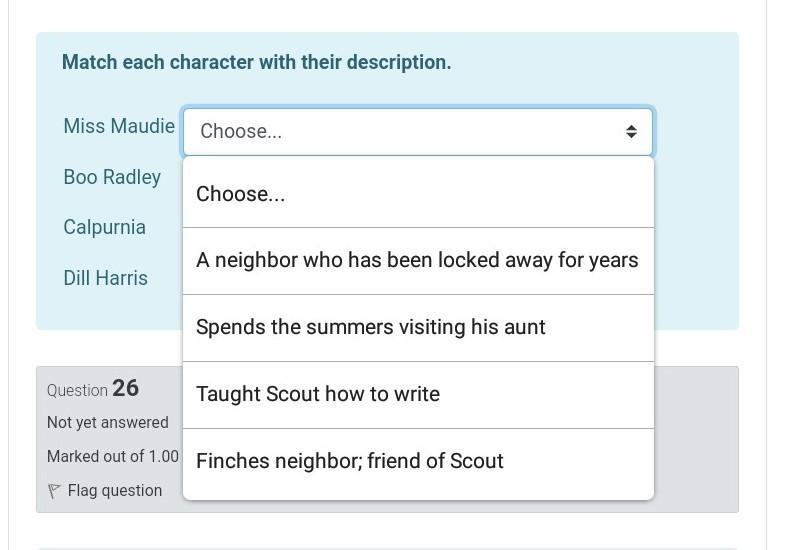
Task: Click the bold number 26
Action: 125,388
